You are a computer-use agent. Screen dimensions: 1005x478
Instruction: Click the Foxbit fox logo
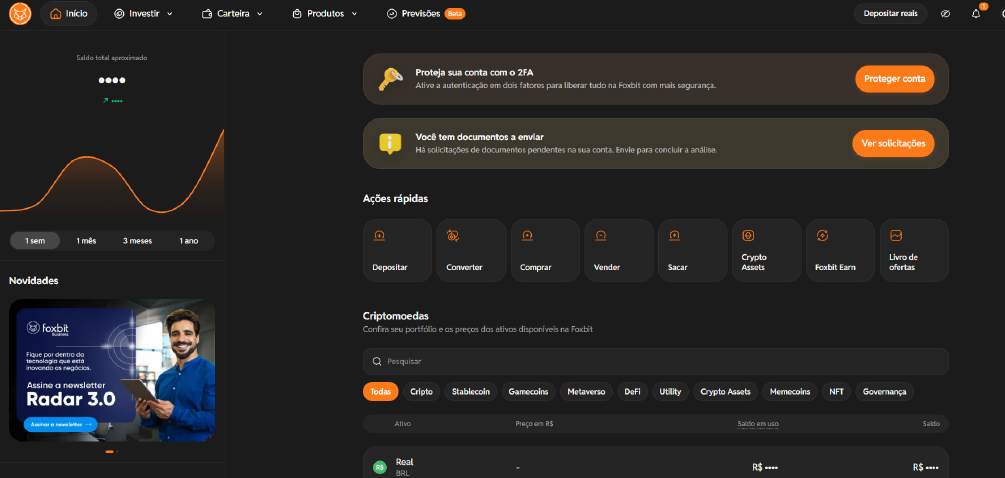pyautogui.click(x=20, y=13)
